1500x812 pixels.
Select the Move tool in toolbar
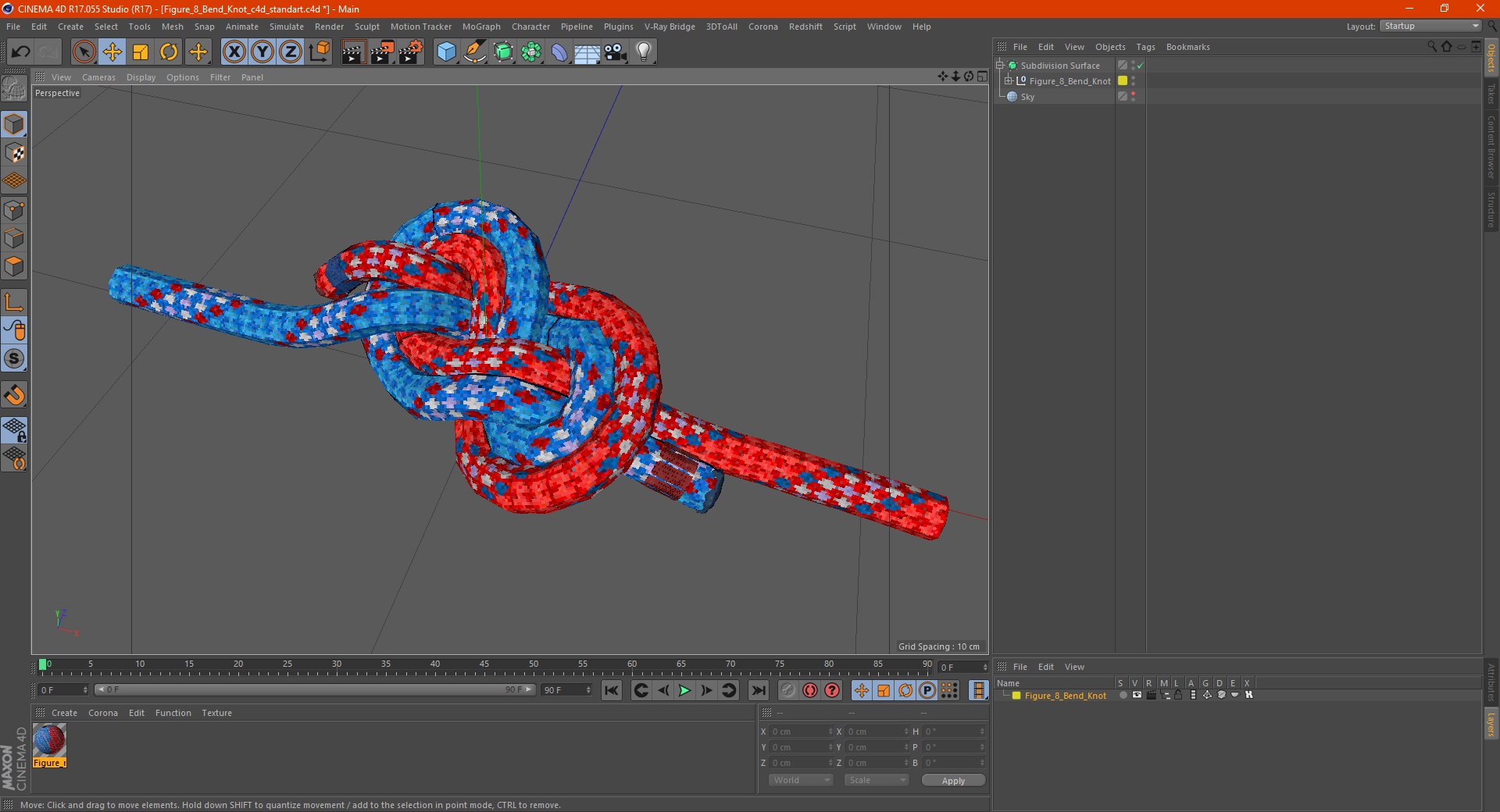(112, 52)
